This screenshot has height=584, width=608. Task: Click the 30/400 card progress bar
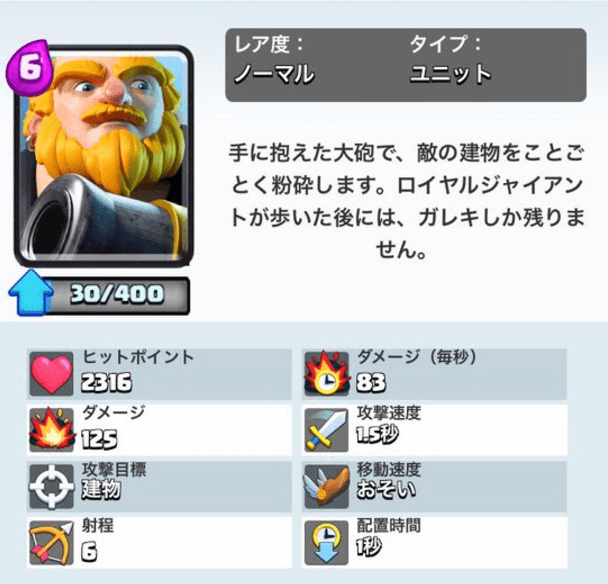pos(116,295)
